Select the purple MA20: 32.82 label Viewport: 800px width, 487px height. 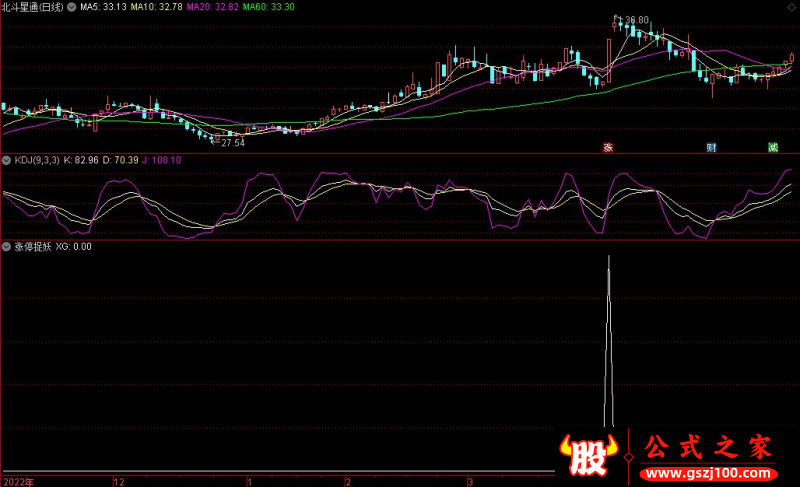pos(213,7)
